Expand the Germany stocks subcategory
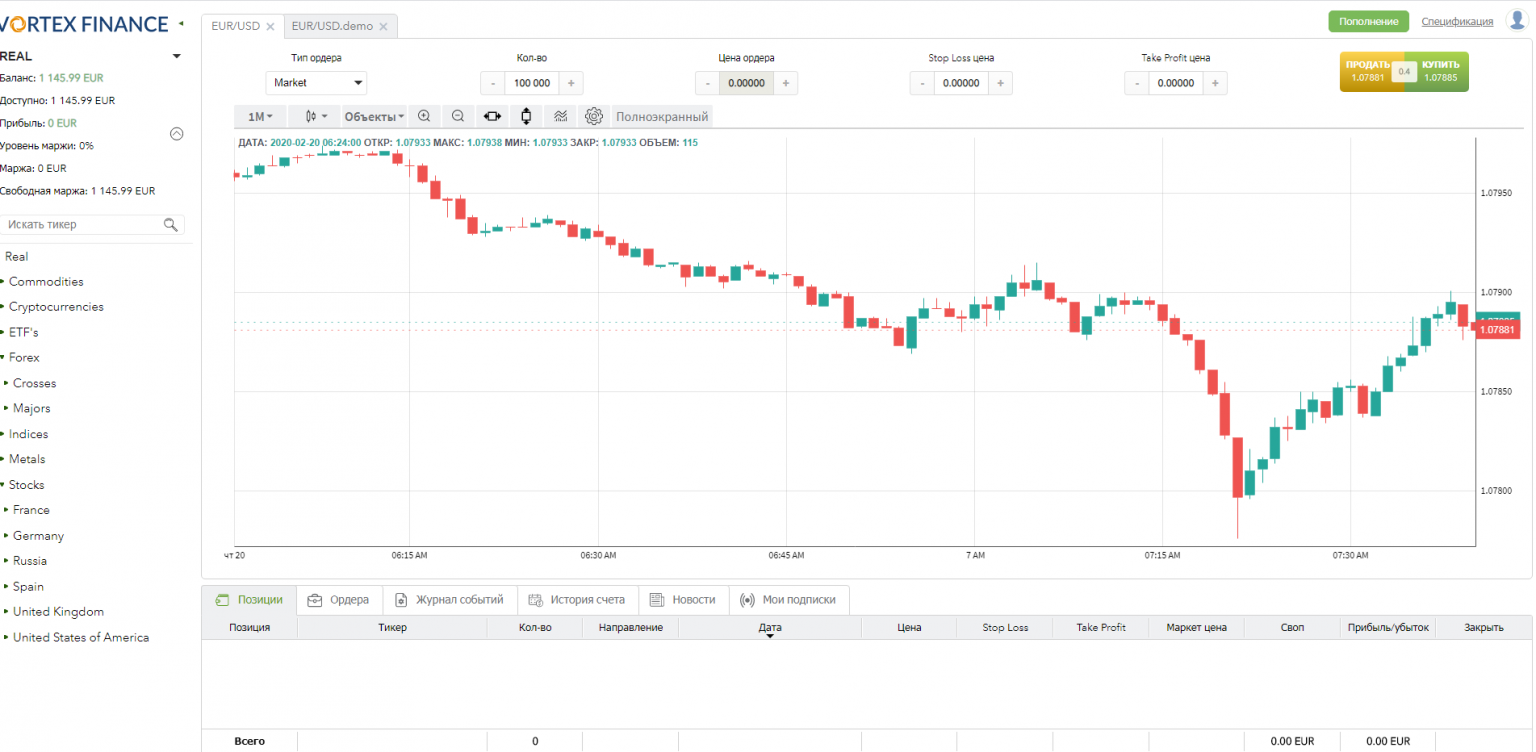Viewport: 1536px width, 752px height. [38, 536]
